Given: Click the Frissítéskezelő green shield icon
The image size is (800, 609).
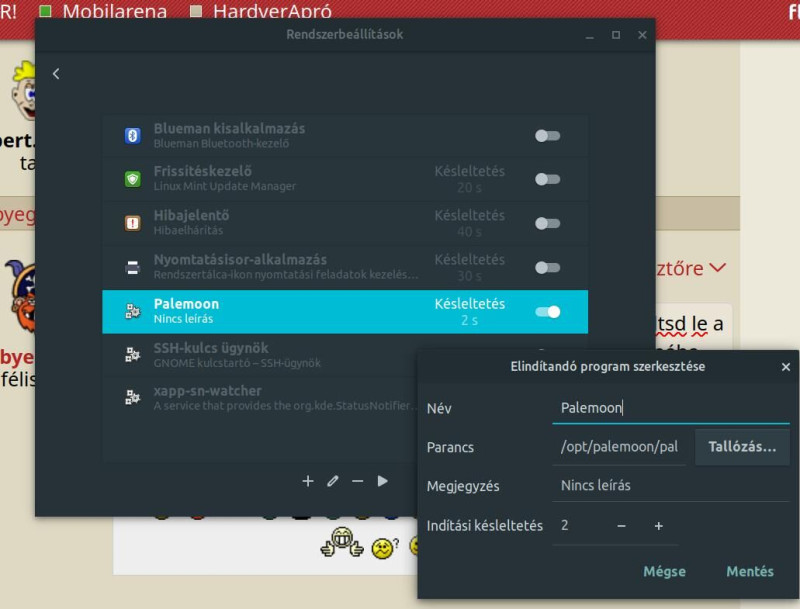Looking at the screenshot, I should click(133, 179).
